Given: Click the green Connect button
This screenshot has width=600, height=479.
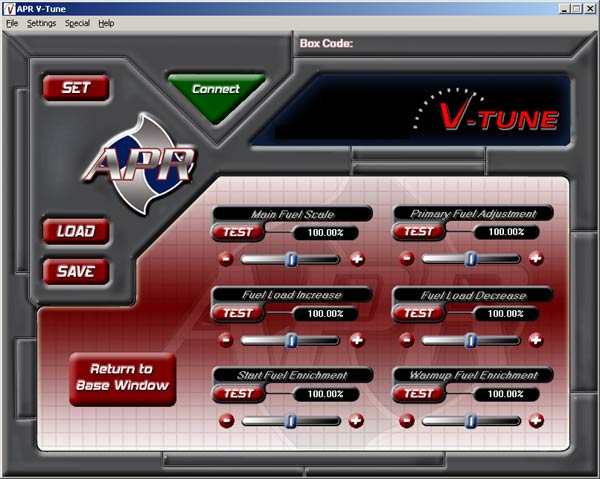Looking at the screenshot, I should 216,94.
